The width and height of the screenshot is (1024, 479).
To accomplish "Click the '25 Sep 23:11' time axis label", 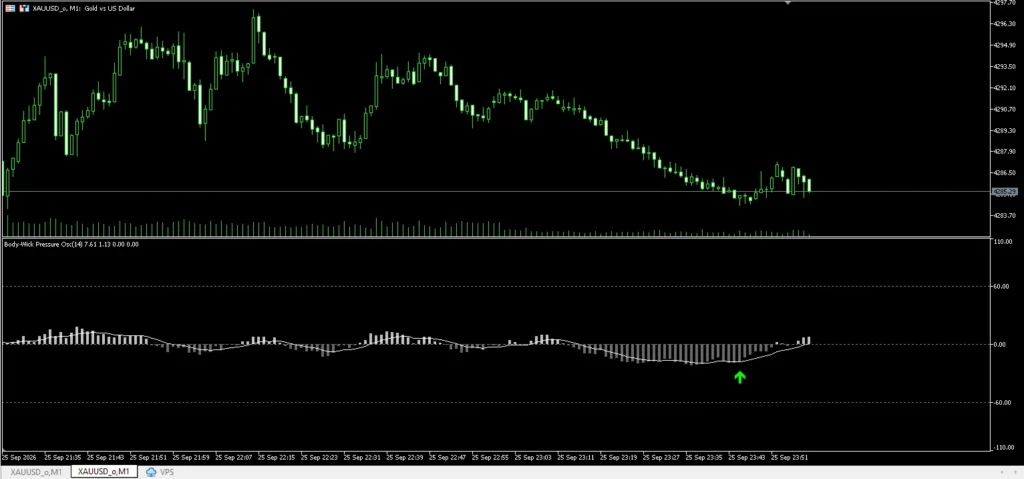I will (576, 457).
